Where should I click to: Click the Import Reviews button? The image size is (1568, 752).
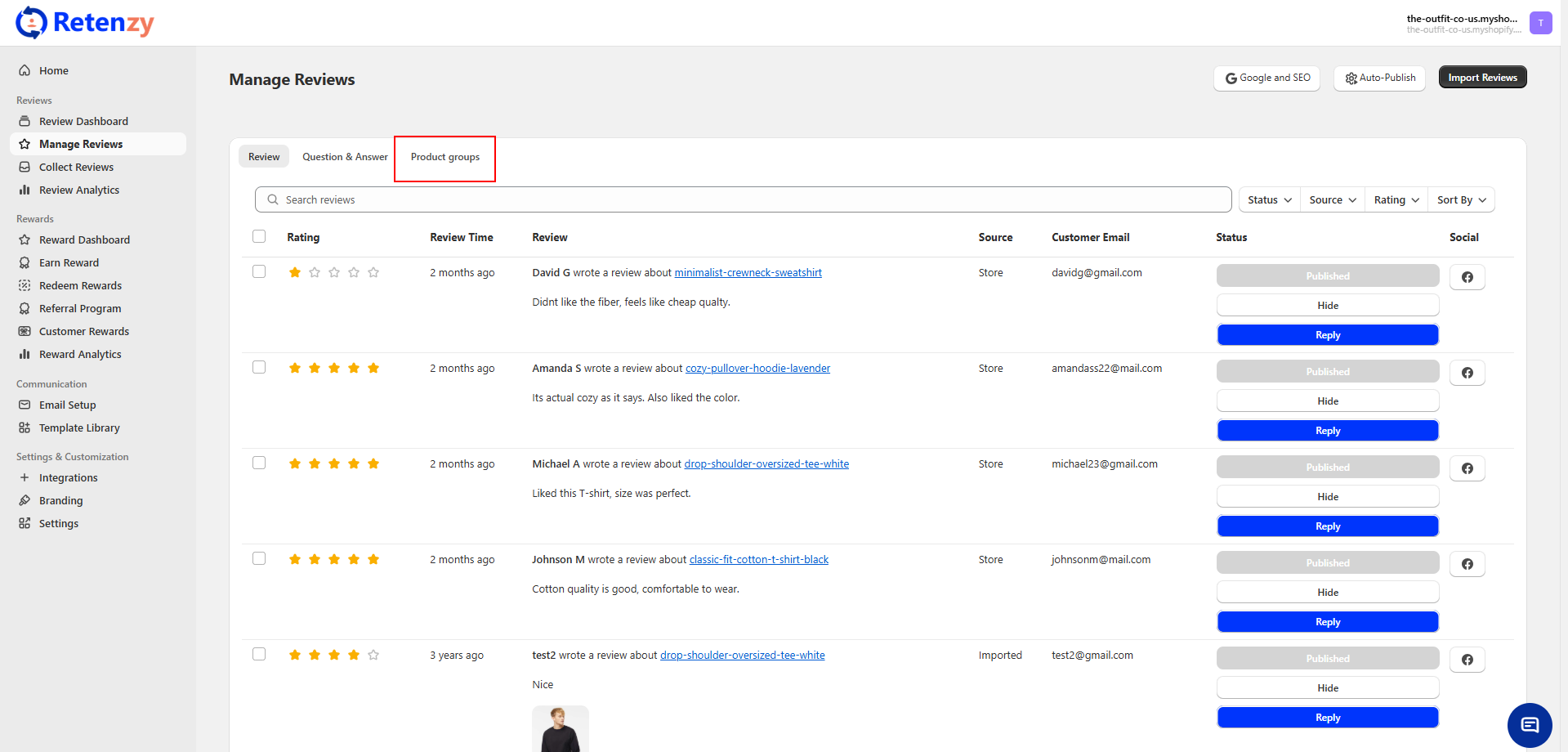click(1482, 78)
